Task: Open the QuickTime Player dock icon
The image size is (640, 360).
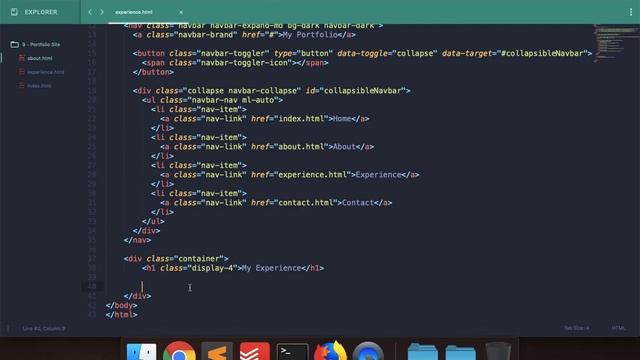Action: click(x=368, y=352)
